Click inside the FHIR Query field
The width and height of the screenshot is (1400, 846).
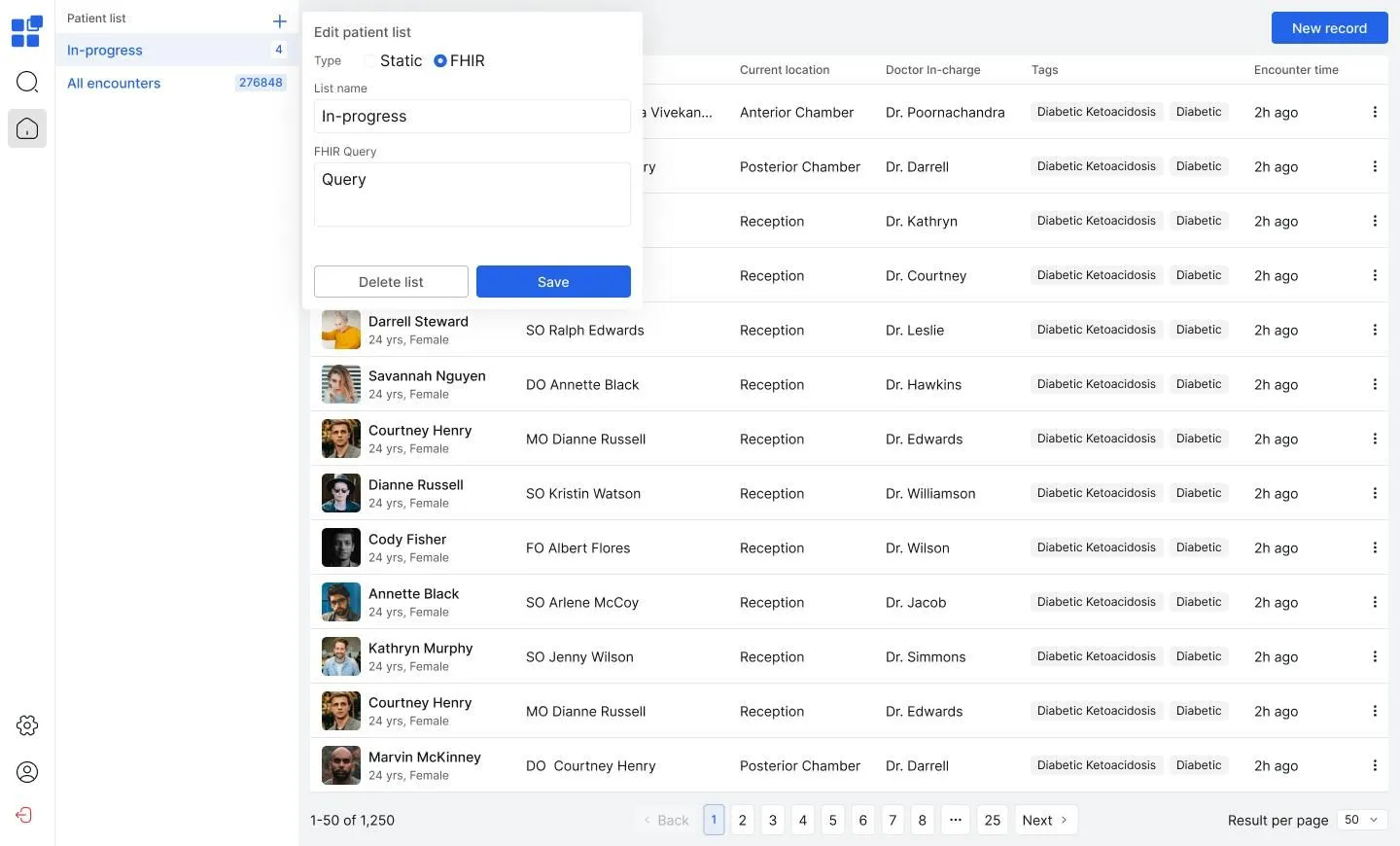472,194
